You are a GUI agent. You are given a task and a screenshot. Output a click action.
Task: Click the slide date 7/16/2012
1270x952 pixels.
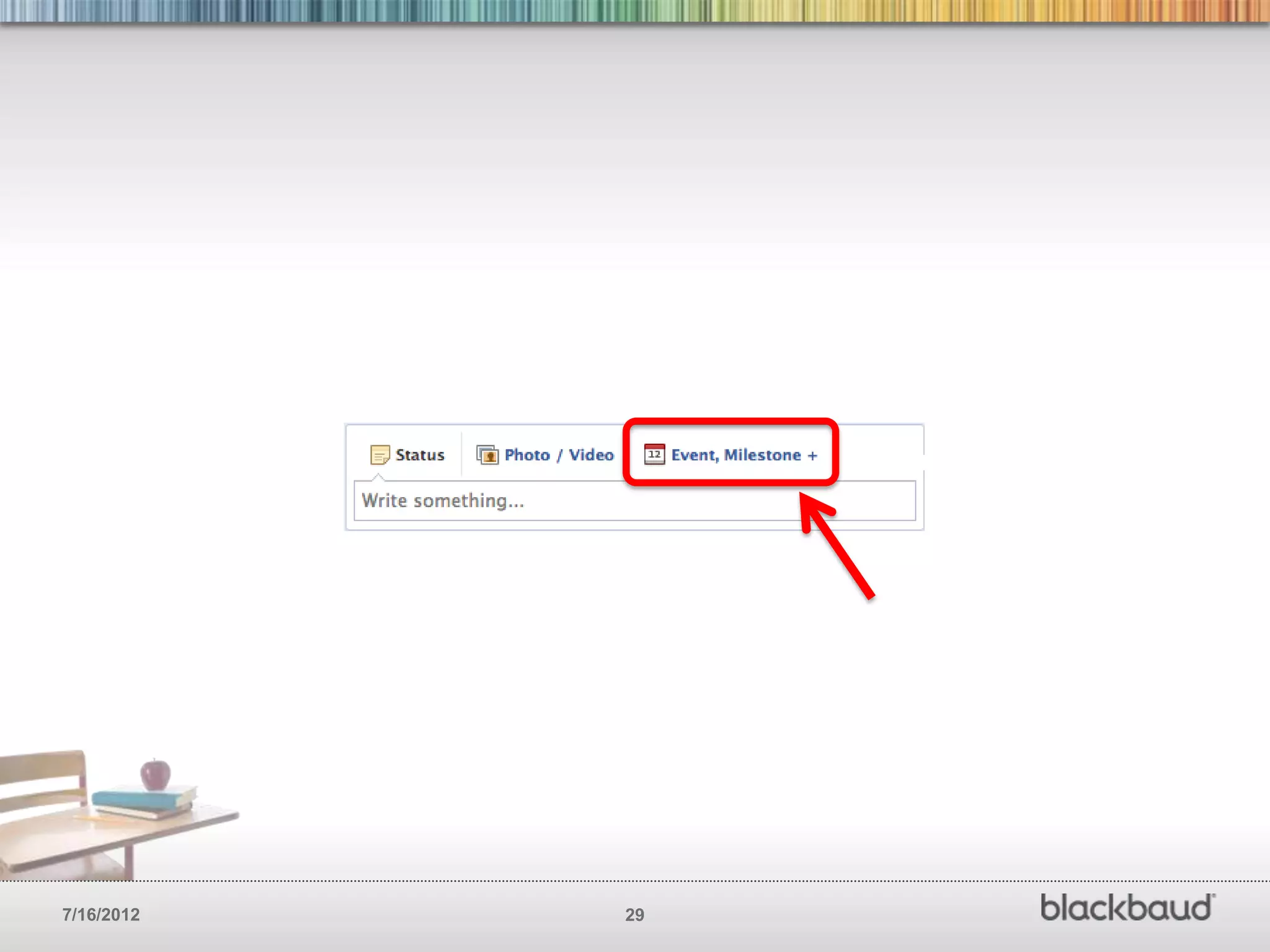pyautogui.click(x=101, y=915)
